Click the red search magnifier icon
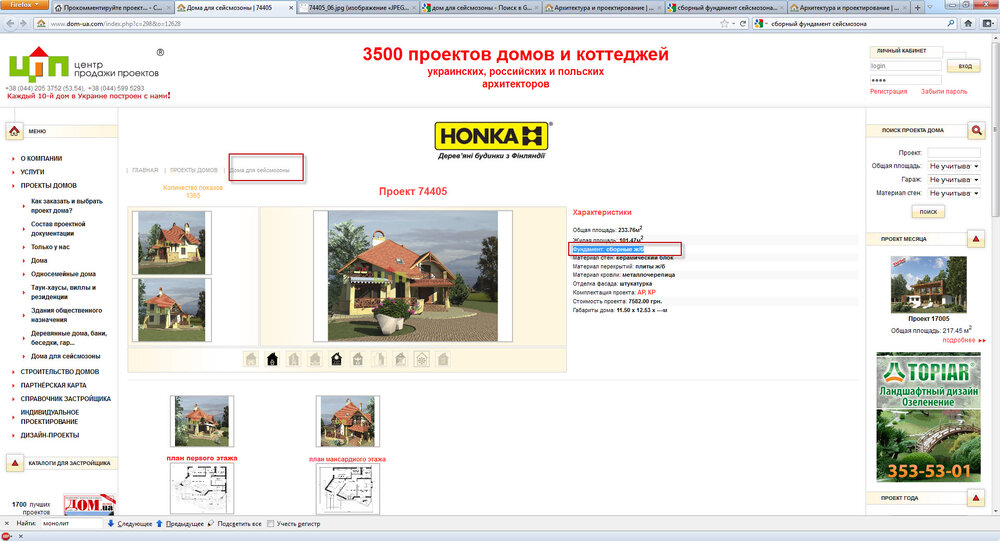This screenshot has height=541, width=1000. coord(976,130)
